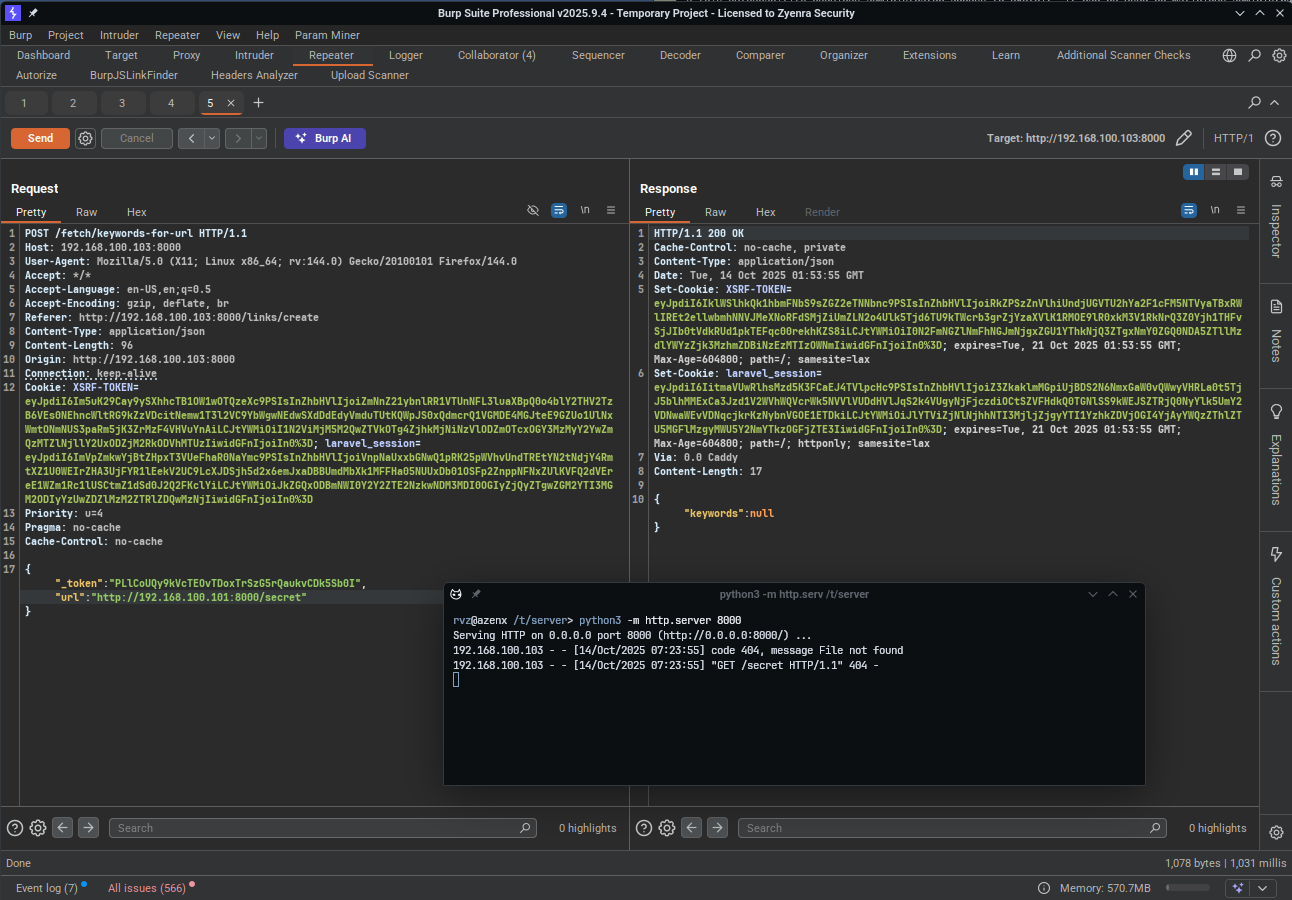The width and height of the screenshot is (1292, 900).
Task: Open the Explanations side panel
Action: [1276, 454]
